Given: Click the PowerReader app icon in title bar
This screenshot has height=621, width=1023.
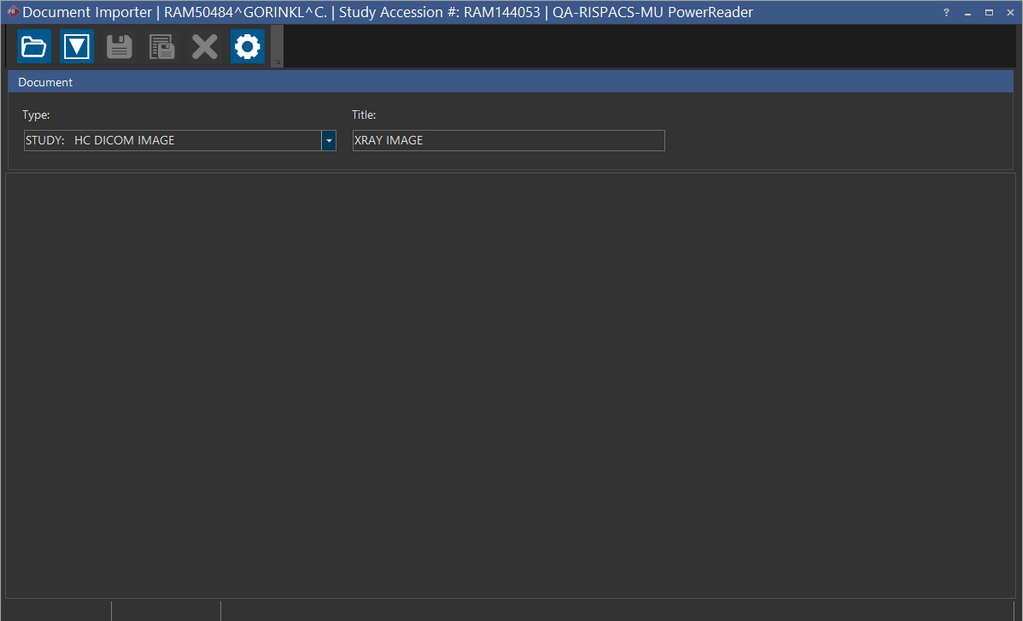Looking at the screenshot, I should [12, 12].
